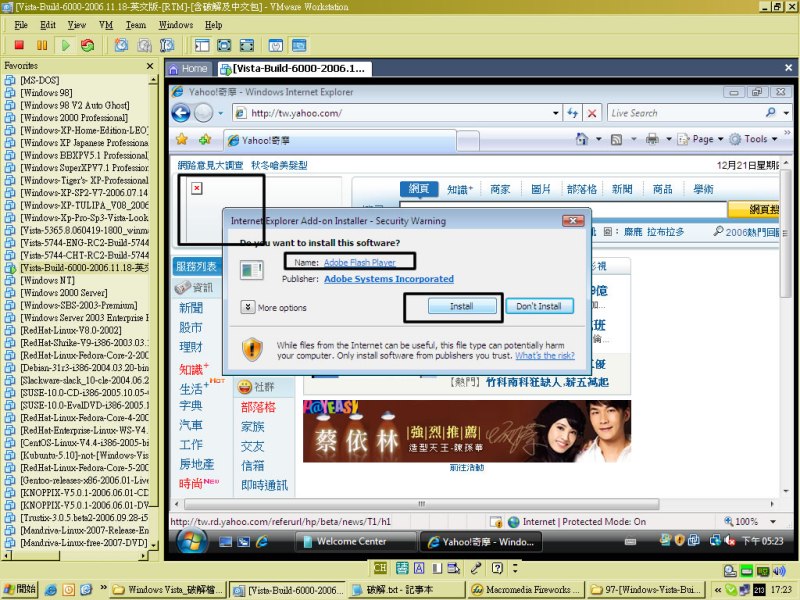Open the address bar dropdown arrow
800x600 pixels.
(556, 113)
